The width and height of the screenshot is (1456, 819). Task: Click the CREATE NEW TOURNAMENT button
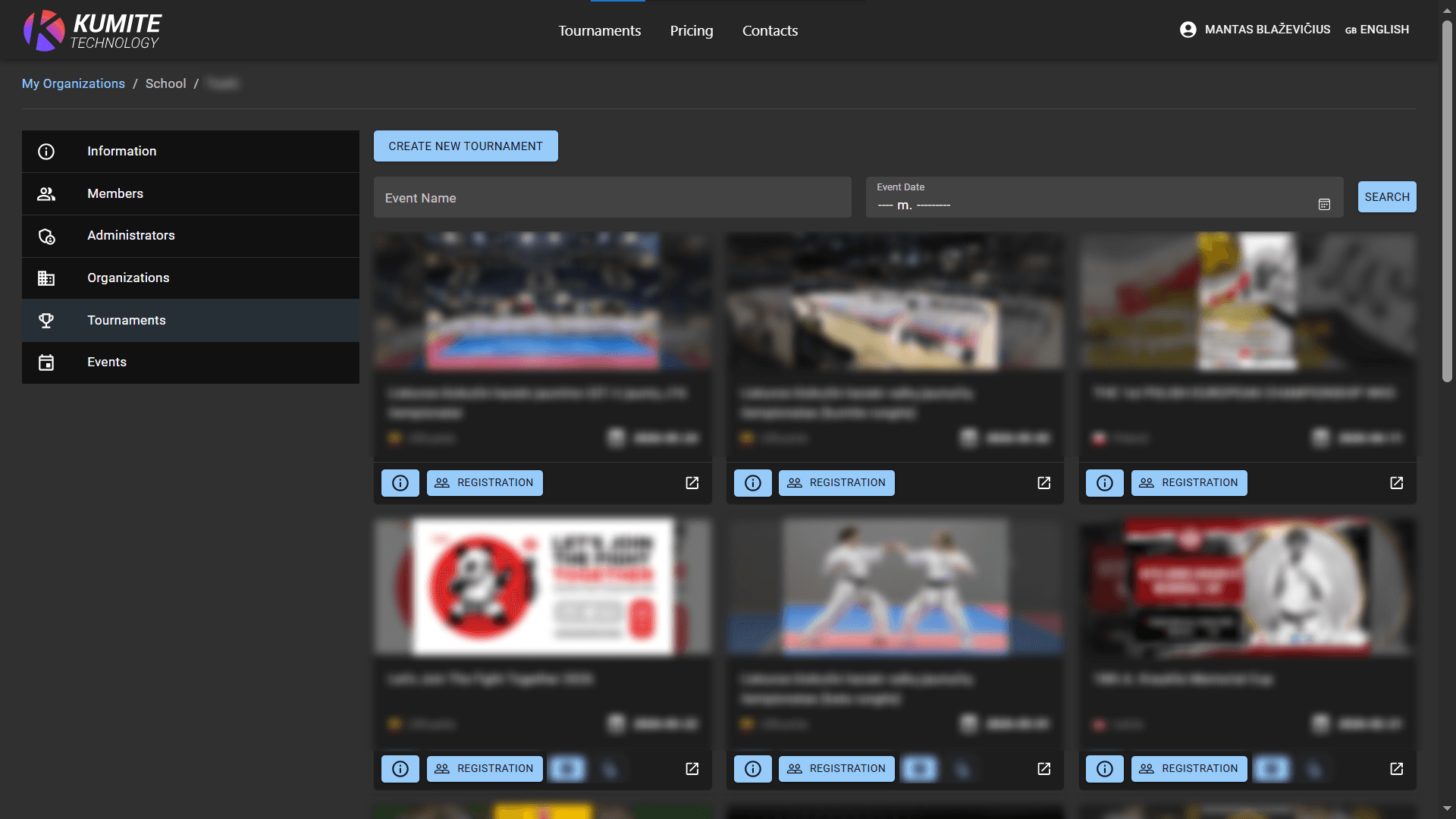465,146
